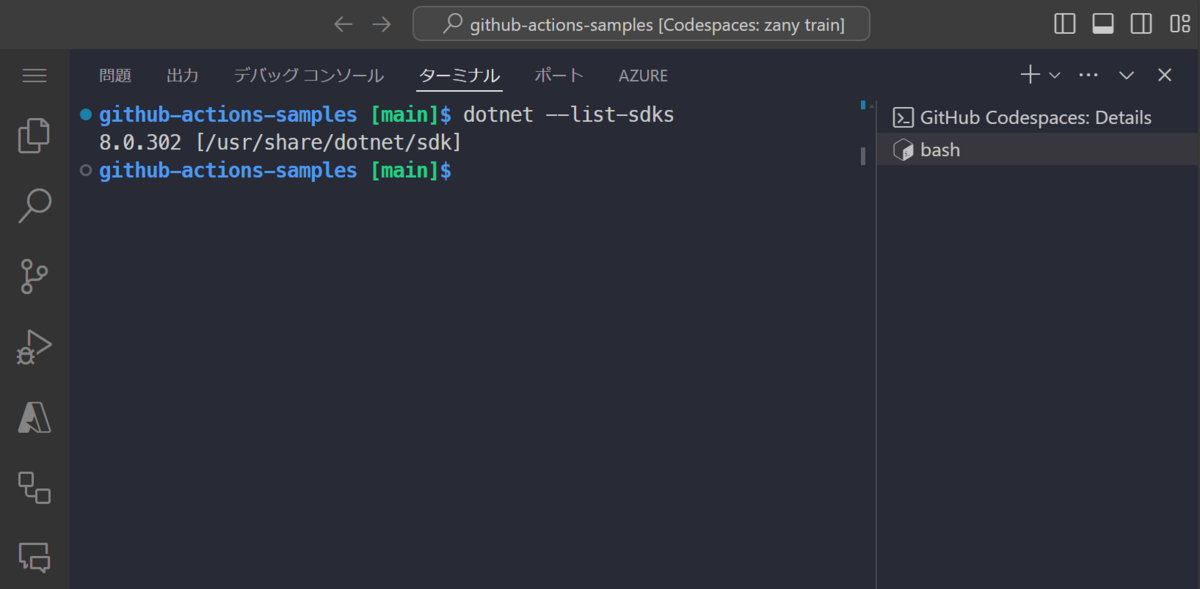Create a new terminal with plus icon
1200x589 pixels.
coord(1030,75)
